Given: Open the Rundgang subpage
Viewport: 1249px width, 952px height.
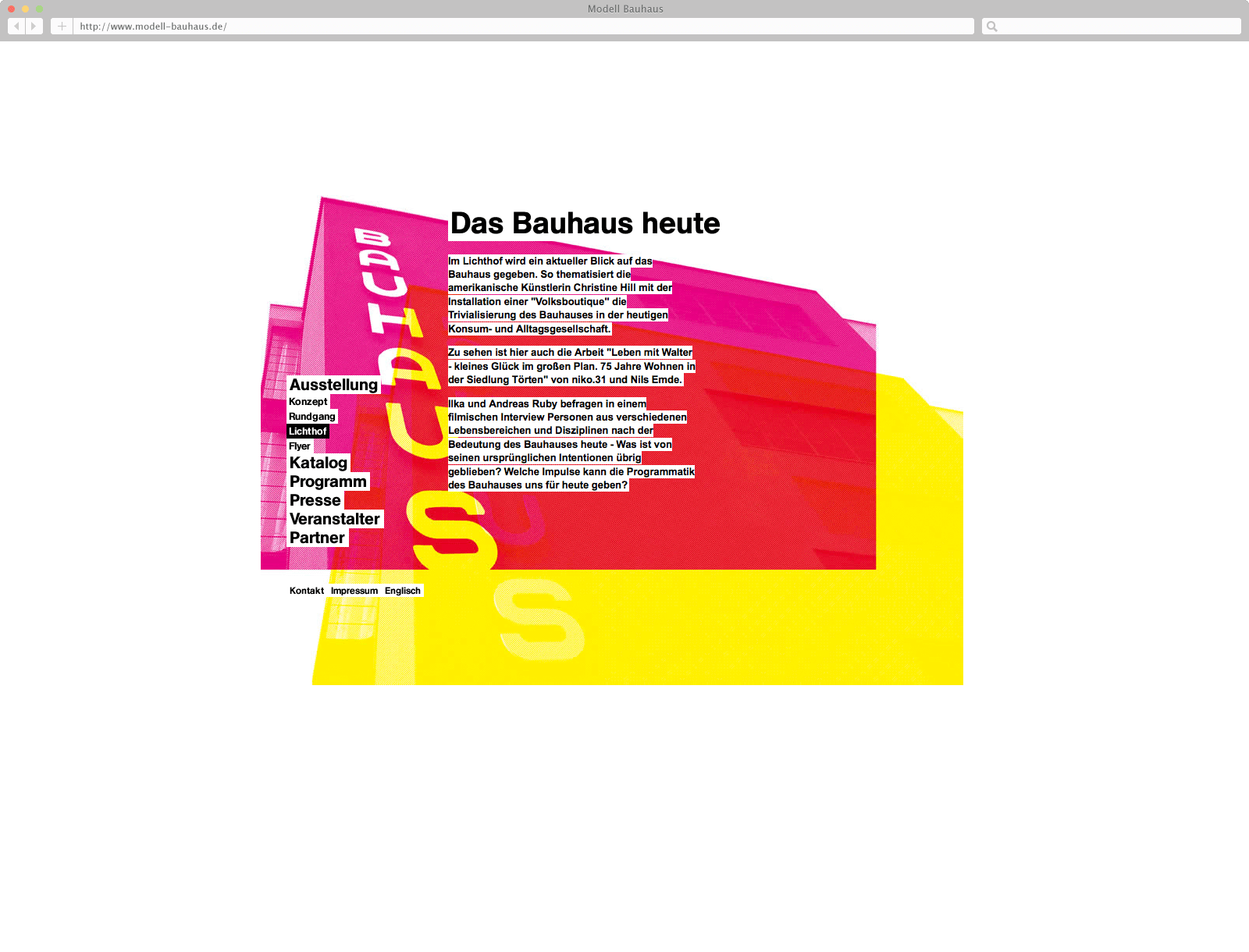Looking at the screenshot, I should click(312, 417).
